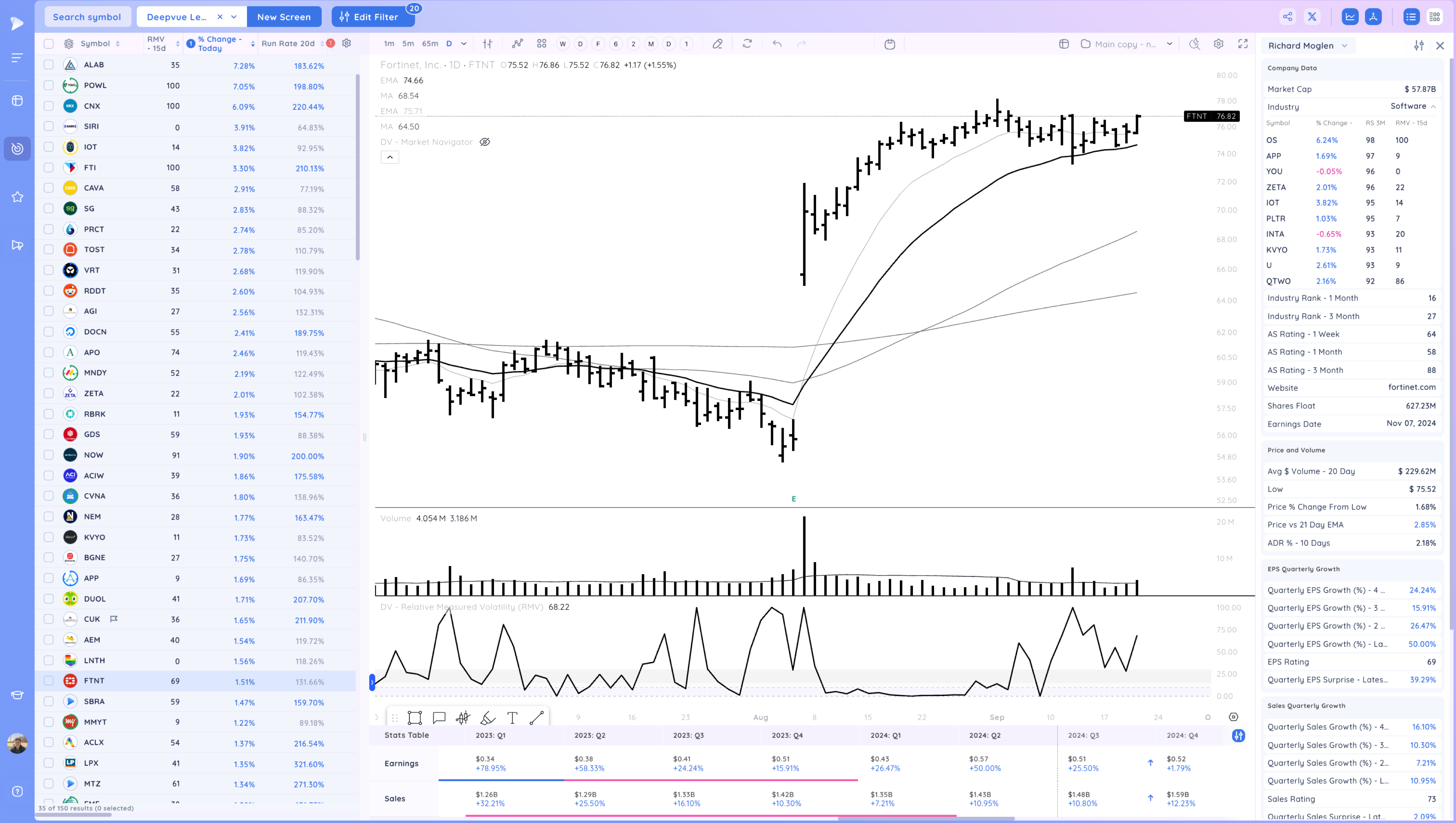
Task: Click the X (Twitter) share icon
Action: (x=1312, y=17)
